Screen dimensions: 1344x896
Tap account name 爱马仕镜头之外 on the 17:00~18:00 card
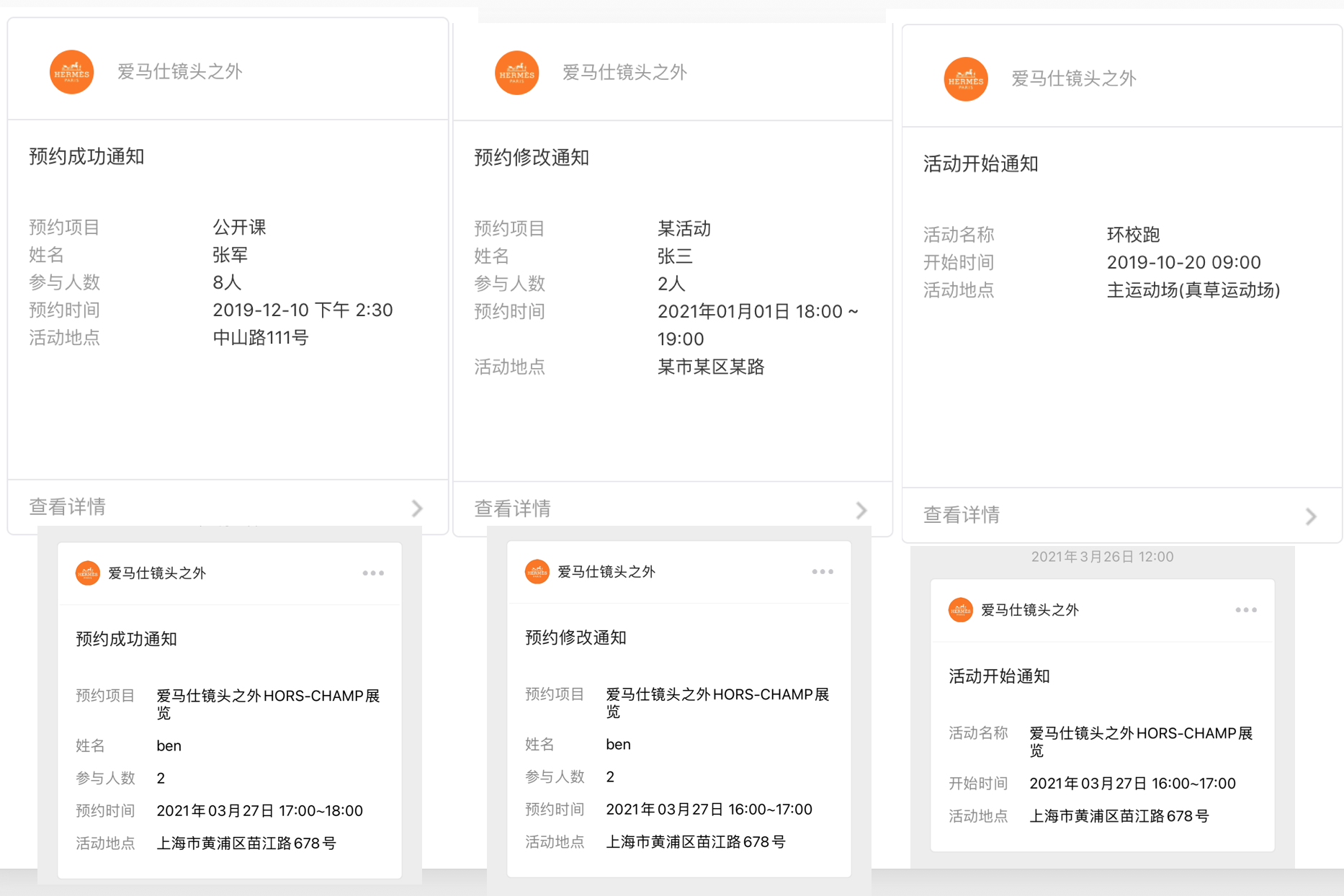point(157,573)
